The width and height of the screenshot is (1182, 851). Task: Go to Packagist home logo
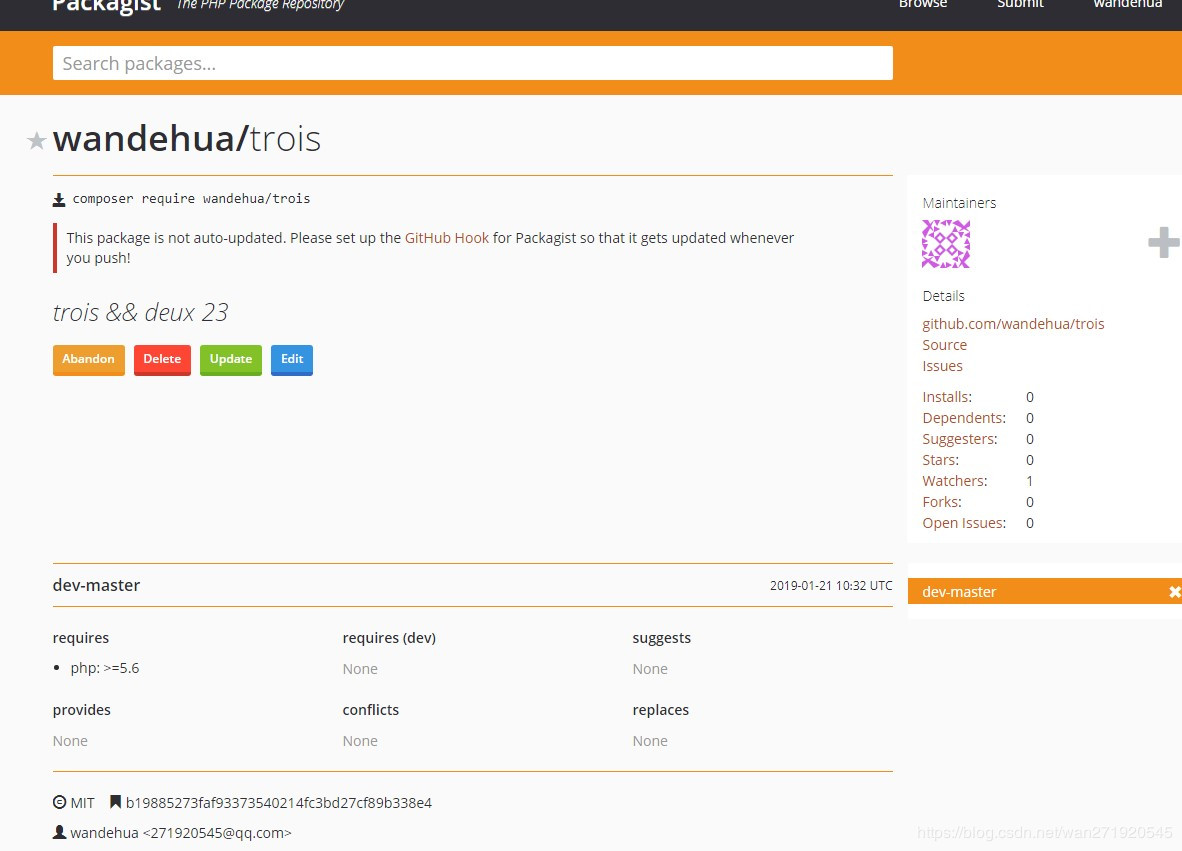click(106, 6)
